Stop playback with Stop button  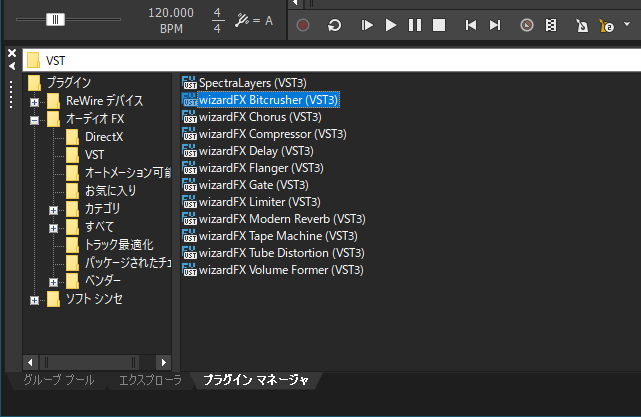click(439, 25)
